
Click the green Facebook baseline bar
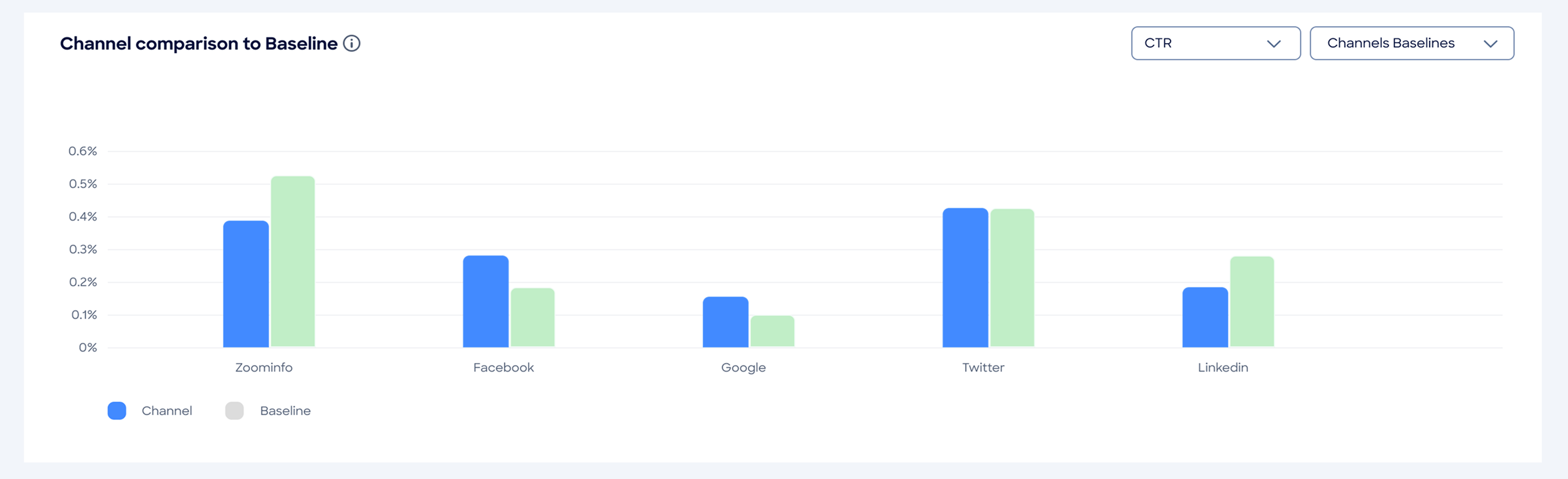coord(532,318)
